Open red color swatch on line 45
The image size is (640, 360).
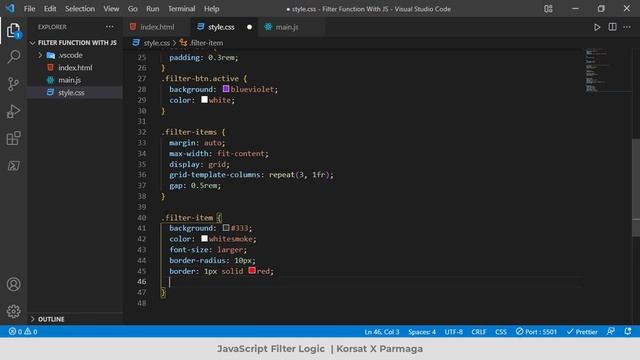[x=252, y=270]
